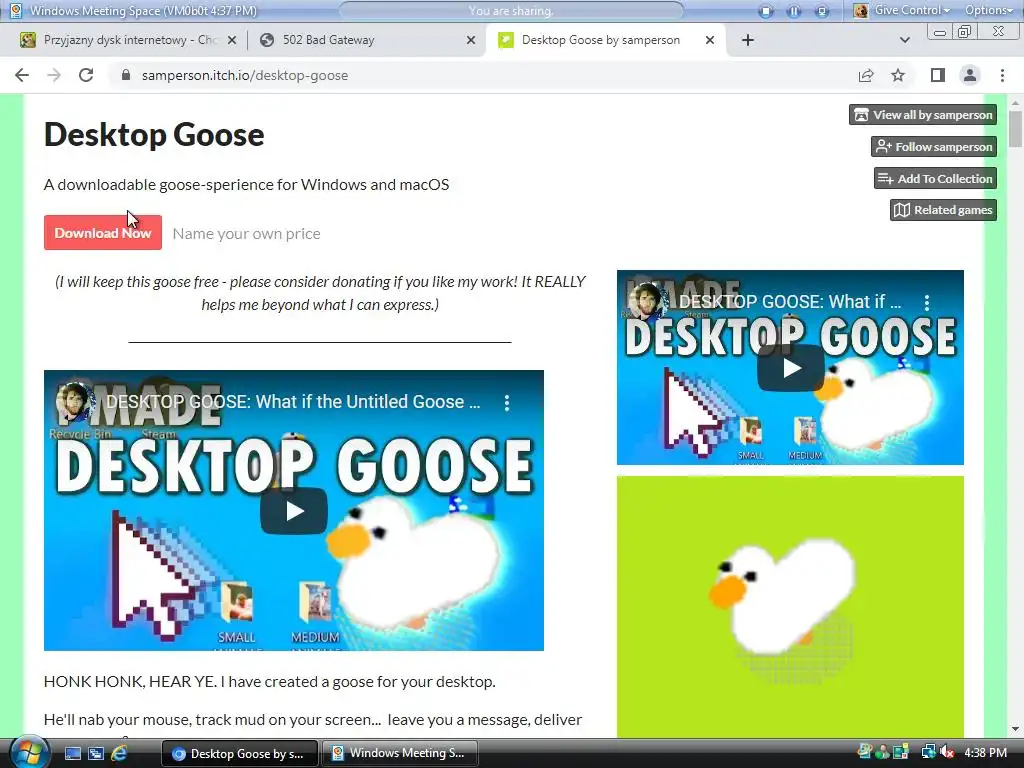Open the sidebar video's three-dot options

click(927, 302)
